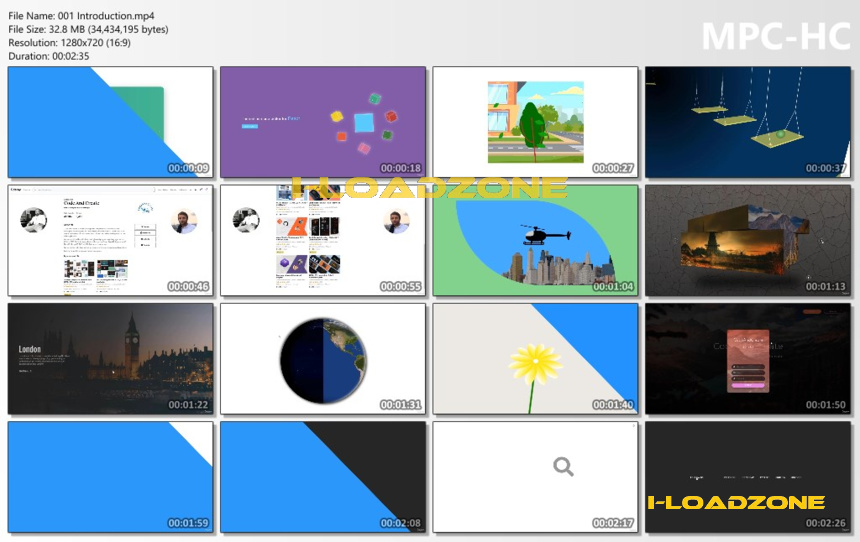Select the cartoon tree frame at 00:00:27
The height and width of the screenshot is (542, 860).
535,122
